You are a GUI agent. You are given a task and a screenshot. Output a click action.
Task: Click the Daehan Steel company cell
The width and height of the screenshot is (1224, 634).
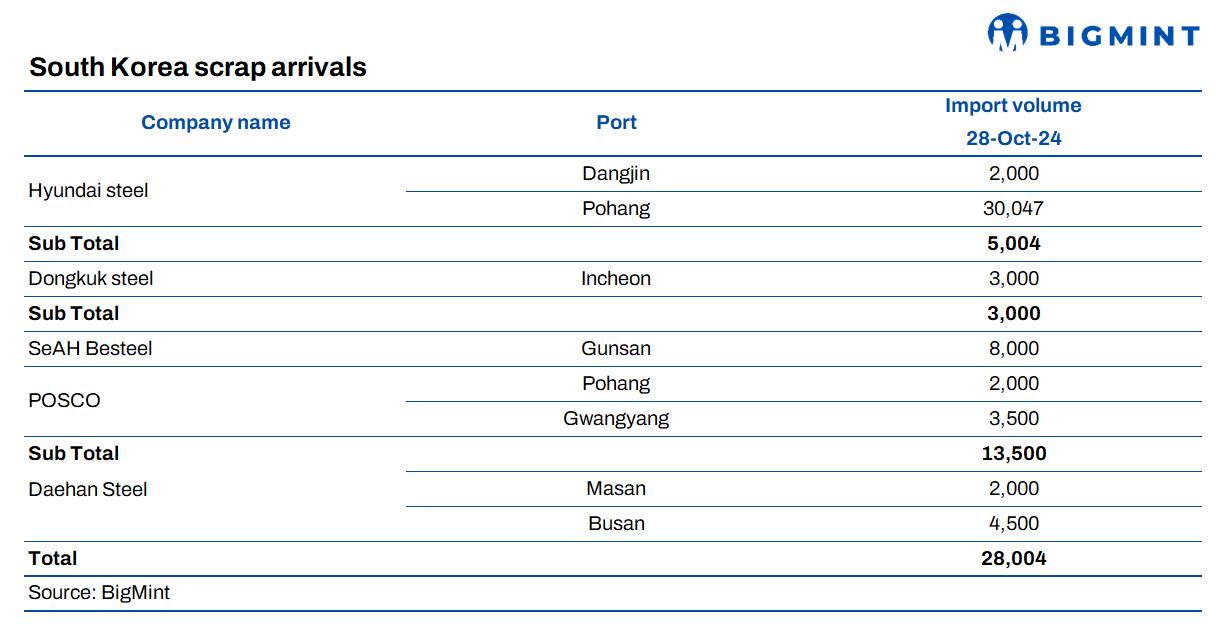point(88,489)
